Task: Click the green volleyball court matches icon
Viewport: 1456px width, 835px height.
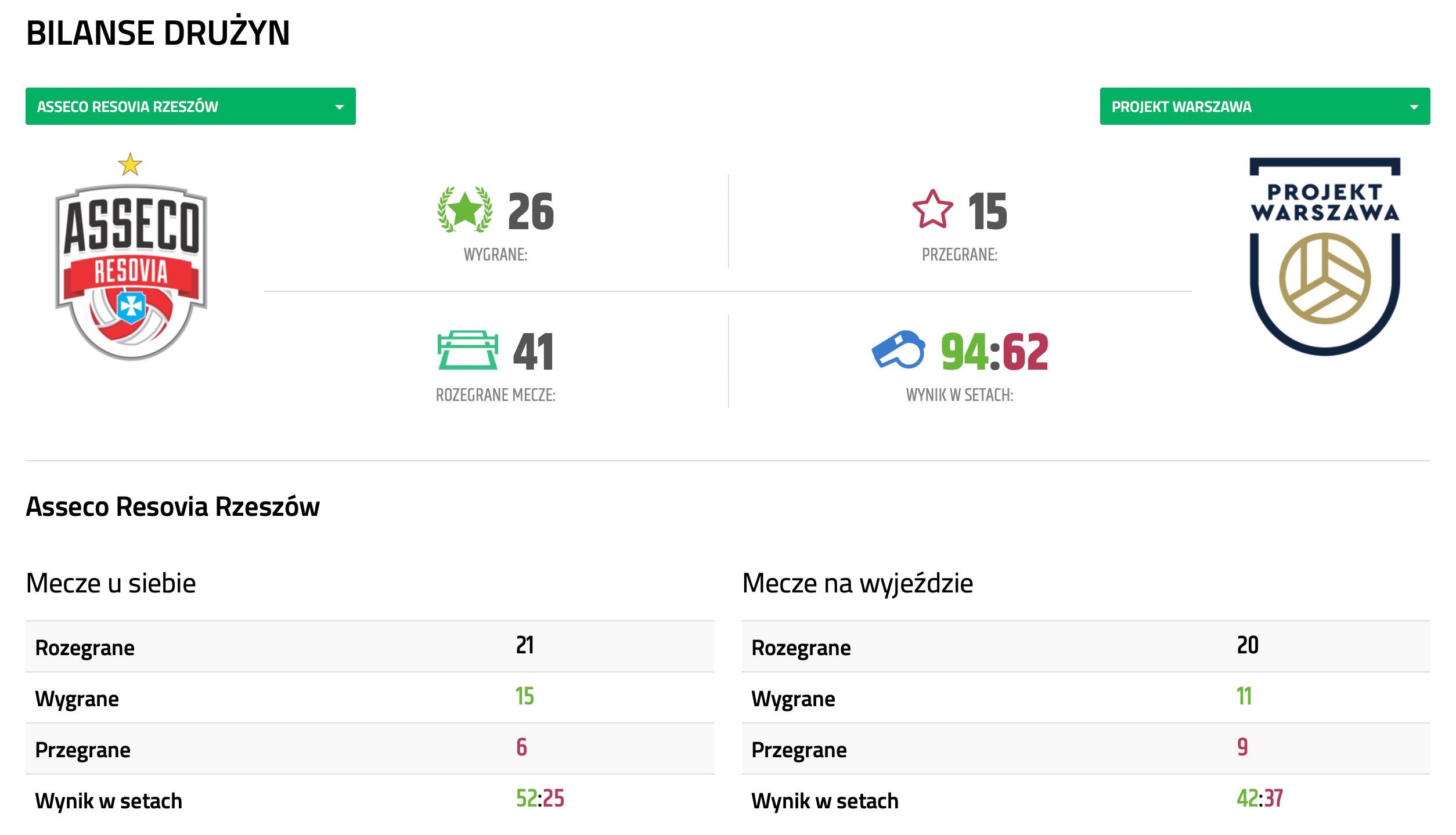Action: click(x=467, y=350)
